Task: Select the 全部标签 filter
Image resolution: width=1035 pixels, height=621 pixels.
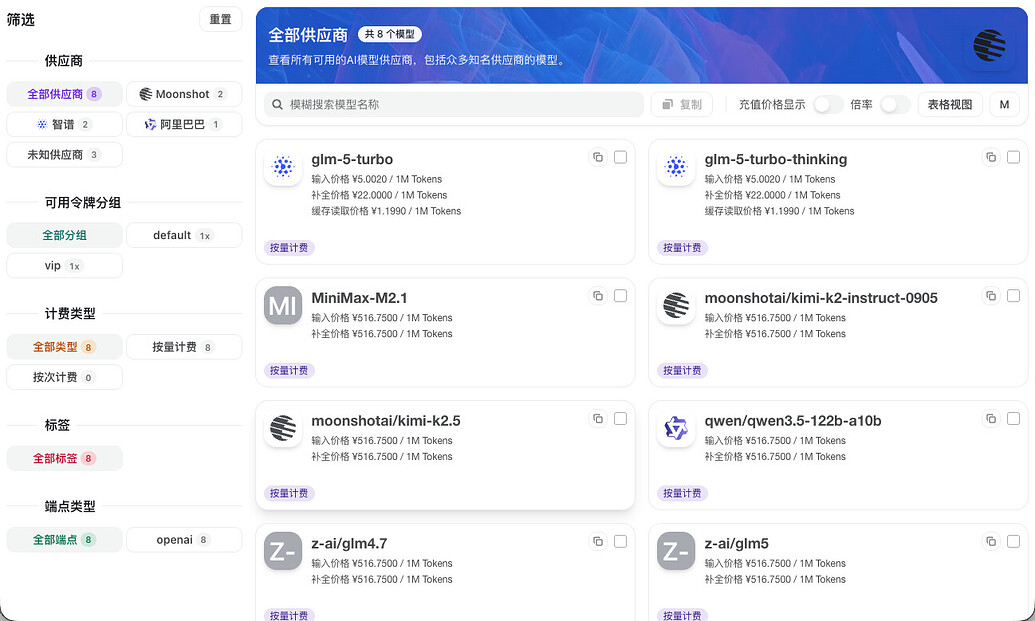Action: click(x=64, y=458)
